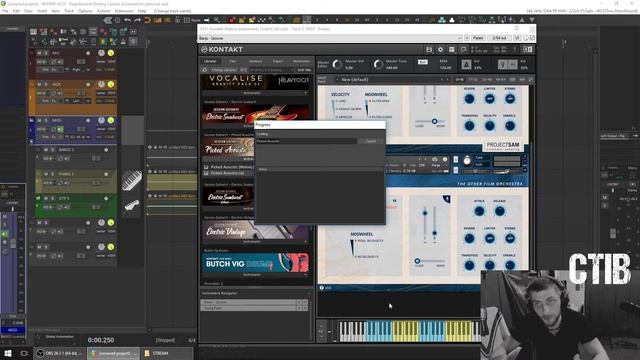This screenshot has height=360, width=640.
Task: Click the Kontakt metronome icon
Action: 466,64
